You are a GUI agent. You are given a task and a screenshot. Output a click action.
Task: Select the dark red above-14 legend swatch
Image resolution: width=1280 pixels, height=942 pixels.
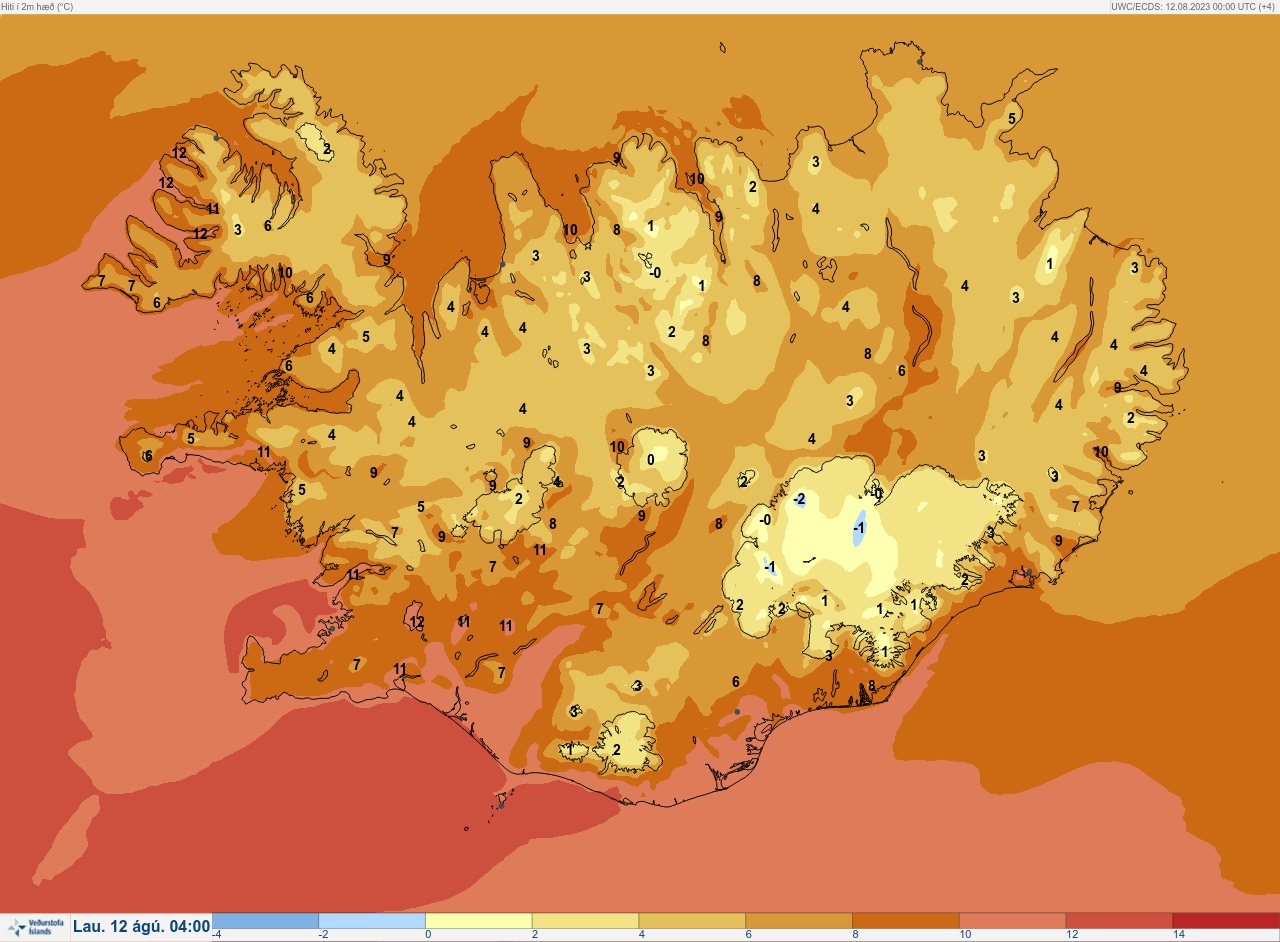(1226, 921)
